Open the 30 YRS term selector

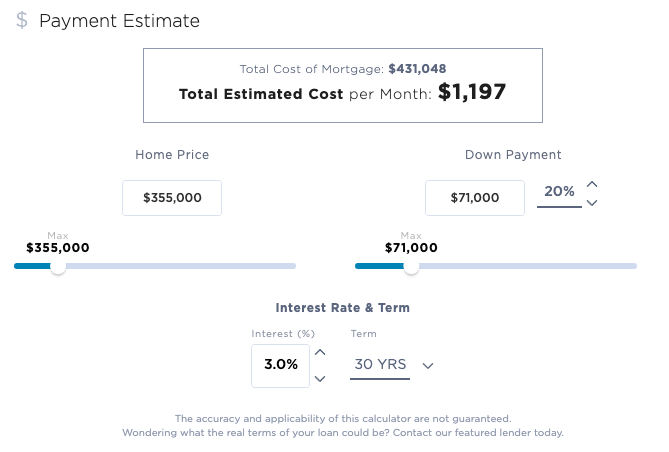pos(381,365)
